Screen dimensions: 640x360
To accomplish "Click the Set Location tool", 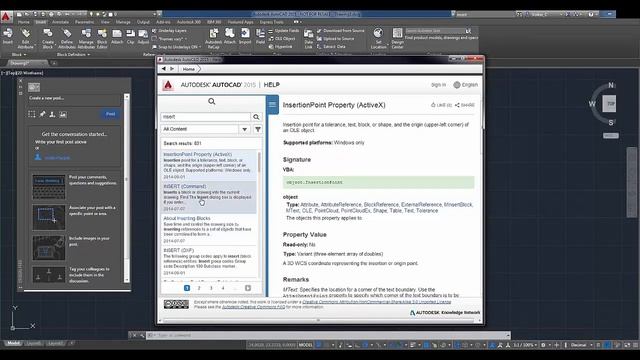I will click(x=378, y=38).
